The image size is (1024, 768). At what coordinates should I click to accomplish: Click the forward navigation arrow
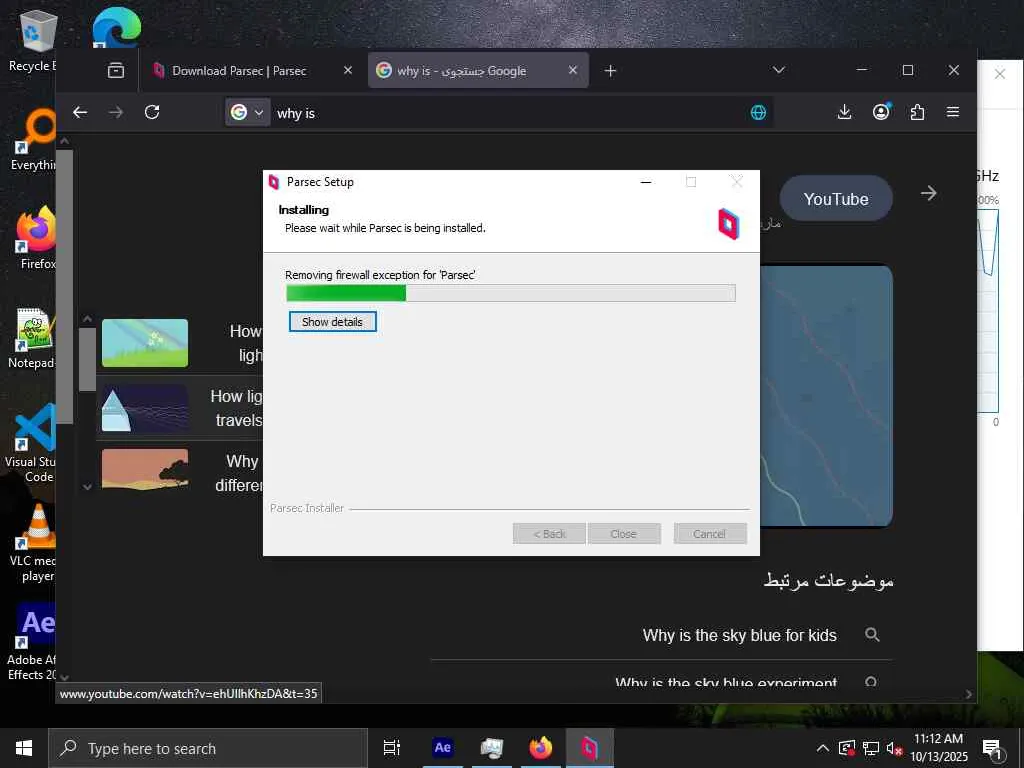116,112
